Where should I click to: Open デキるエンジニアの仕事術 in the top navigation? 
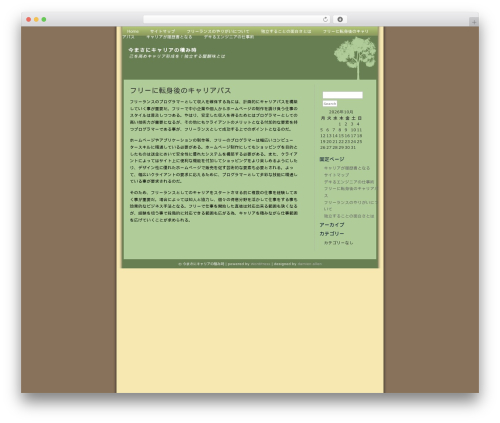point(229,37)
